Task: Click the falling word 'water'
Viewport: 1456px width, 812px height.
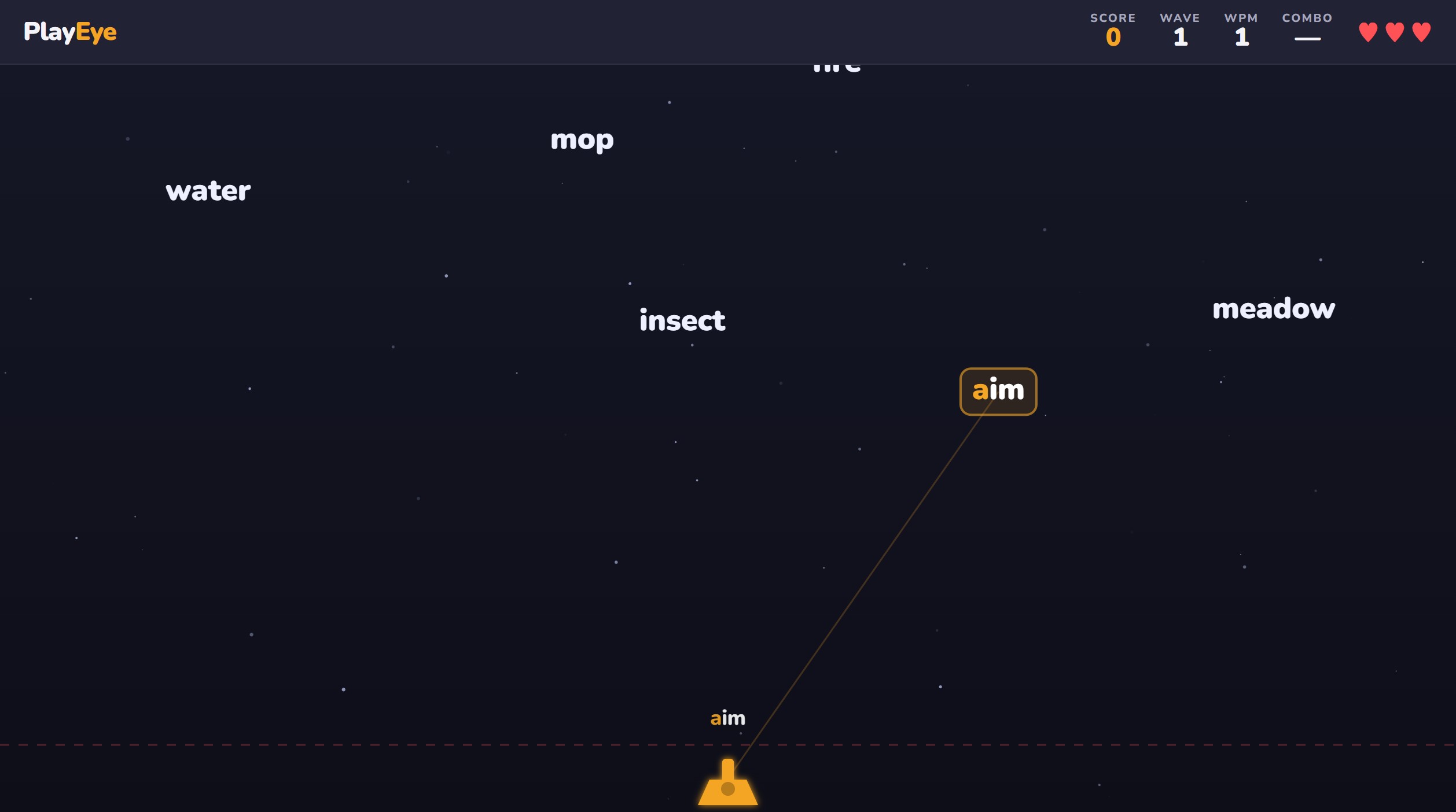Action: [x=208, y=191]
